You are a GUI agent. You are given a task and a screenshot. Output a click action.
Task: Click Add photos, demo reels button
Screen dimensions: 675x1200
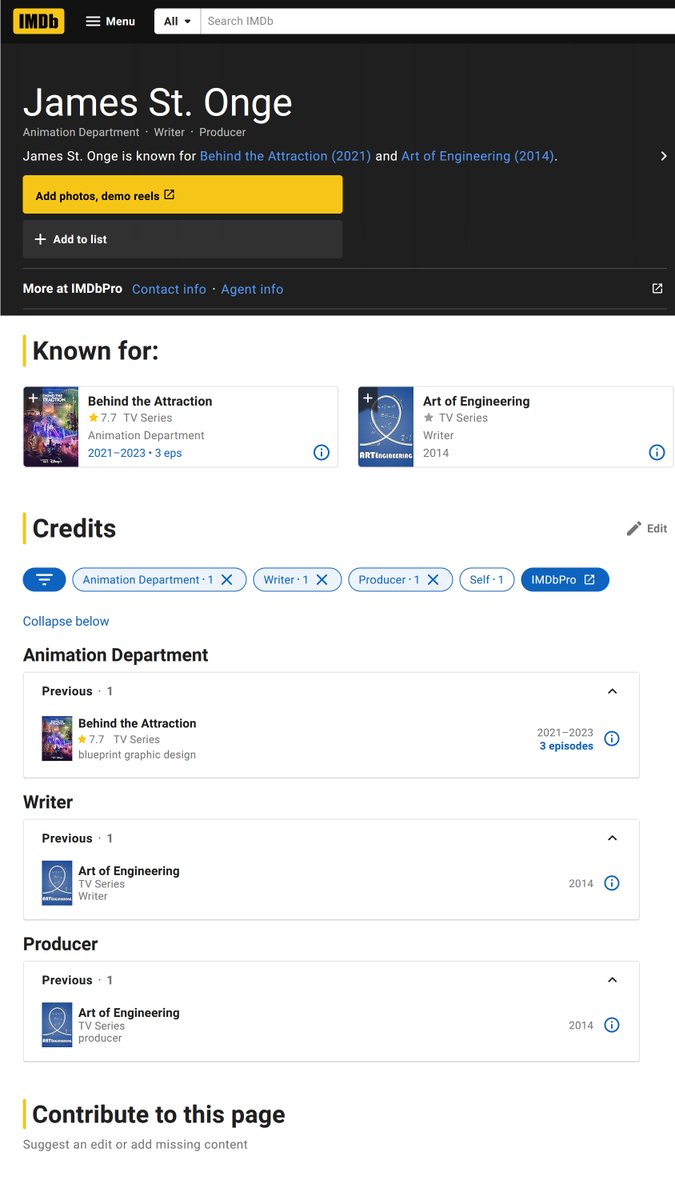[183, 195]
